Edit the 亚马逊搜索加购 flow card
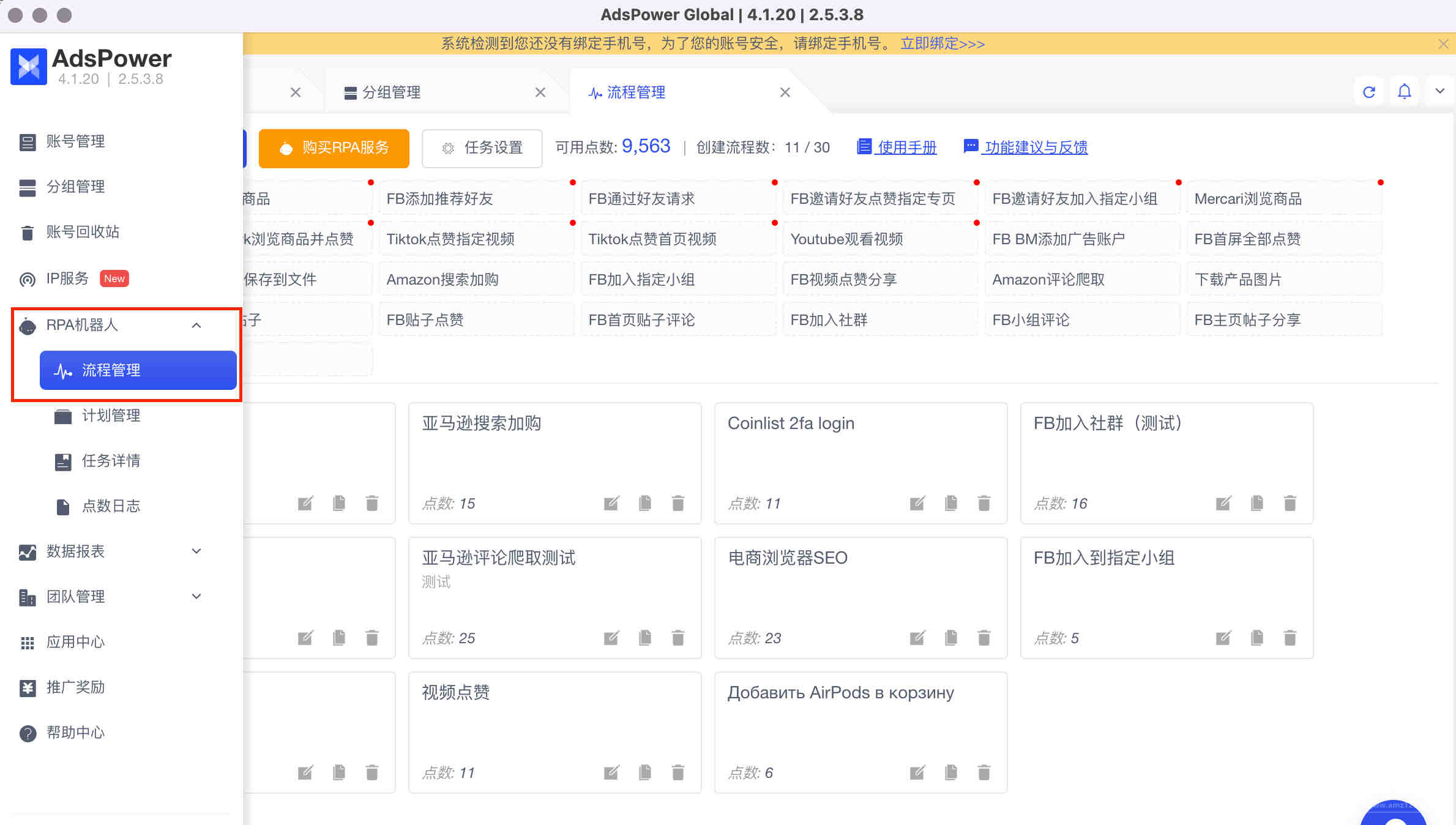 click(611, 503)
